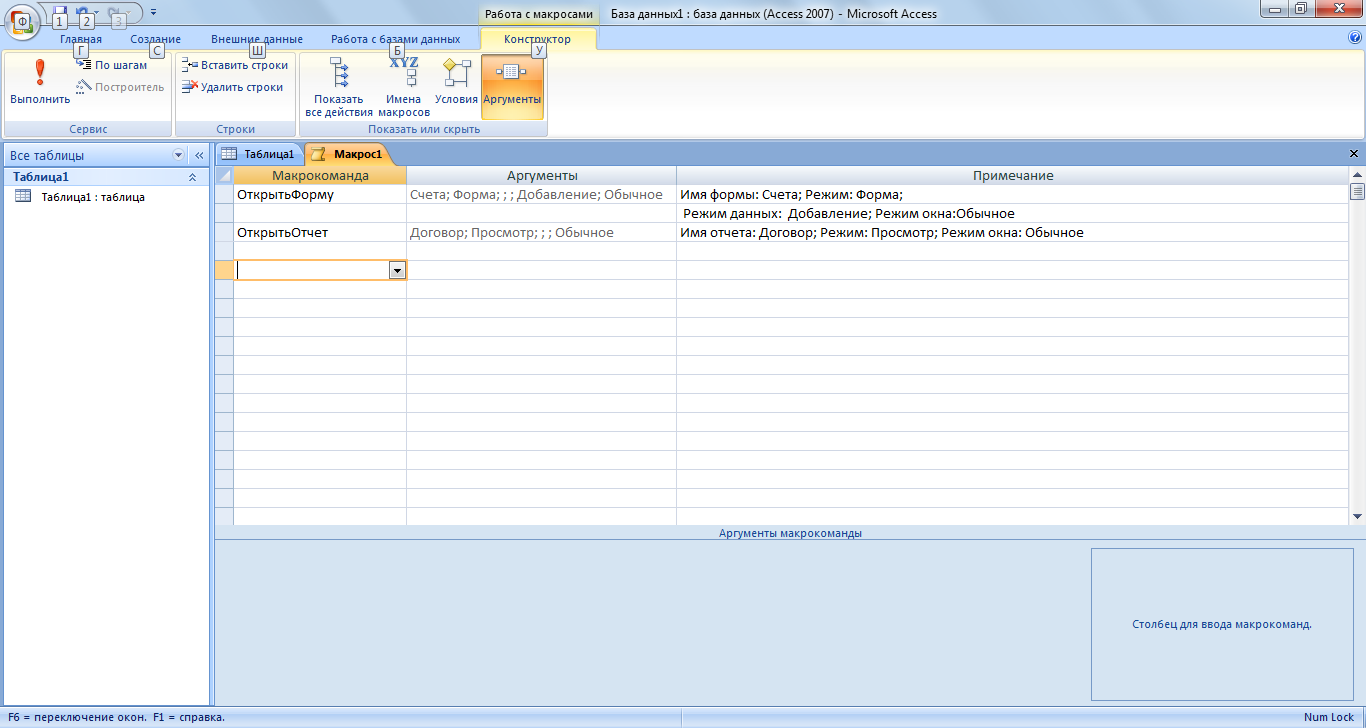Switch to the Таблица1 document tab
This screenshot has width=1366, height=728.
tap(259, 154)
